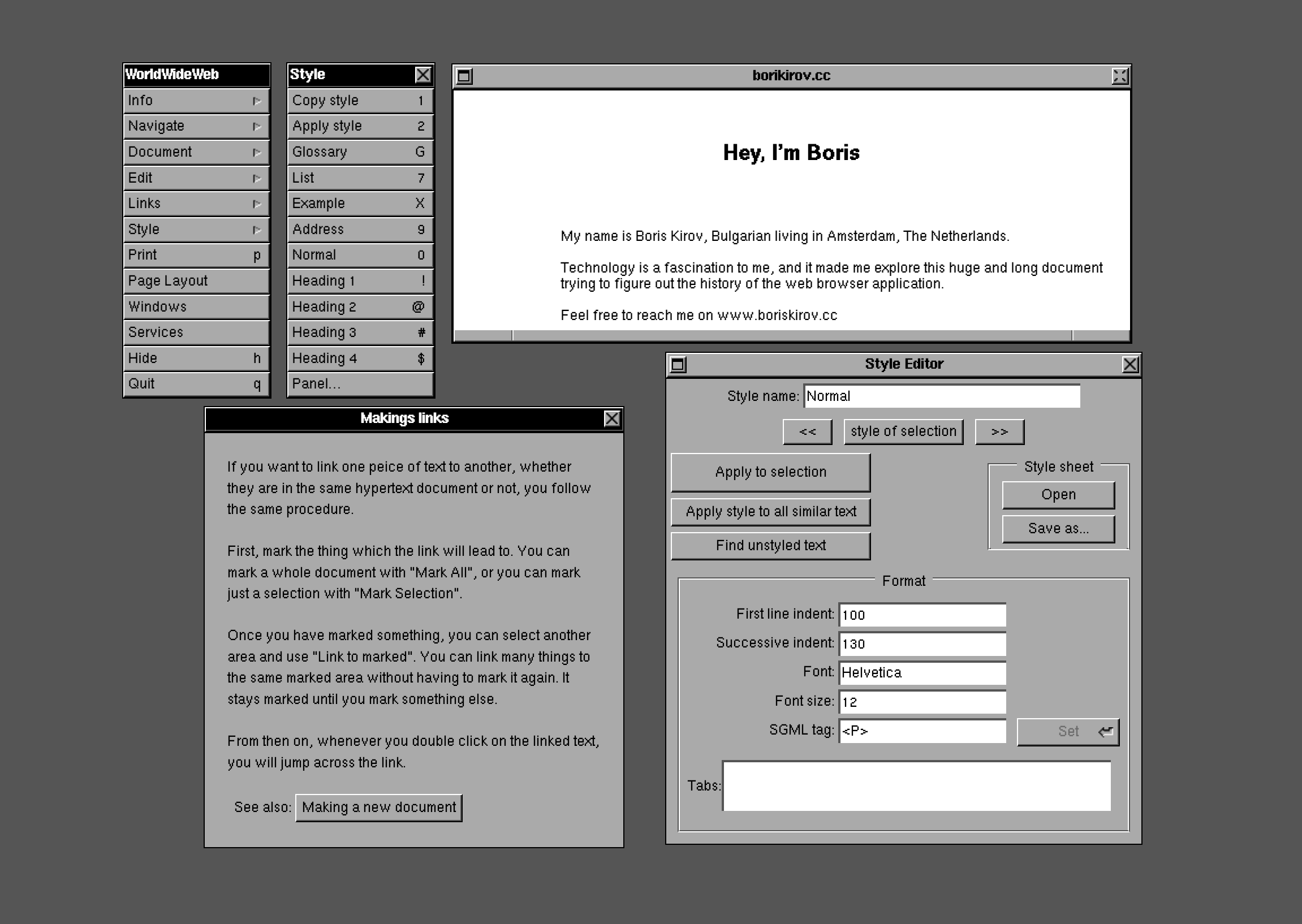Go to previous style with << button
Screen dimensions: 1302x924
[x=807, y=432]
